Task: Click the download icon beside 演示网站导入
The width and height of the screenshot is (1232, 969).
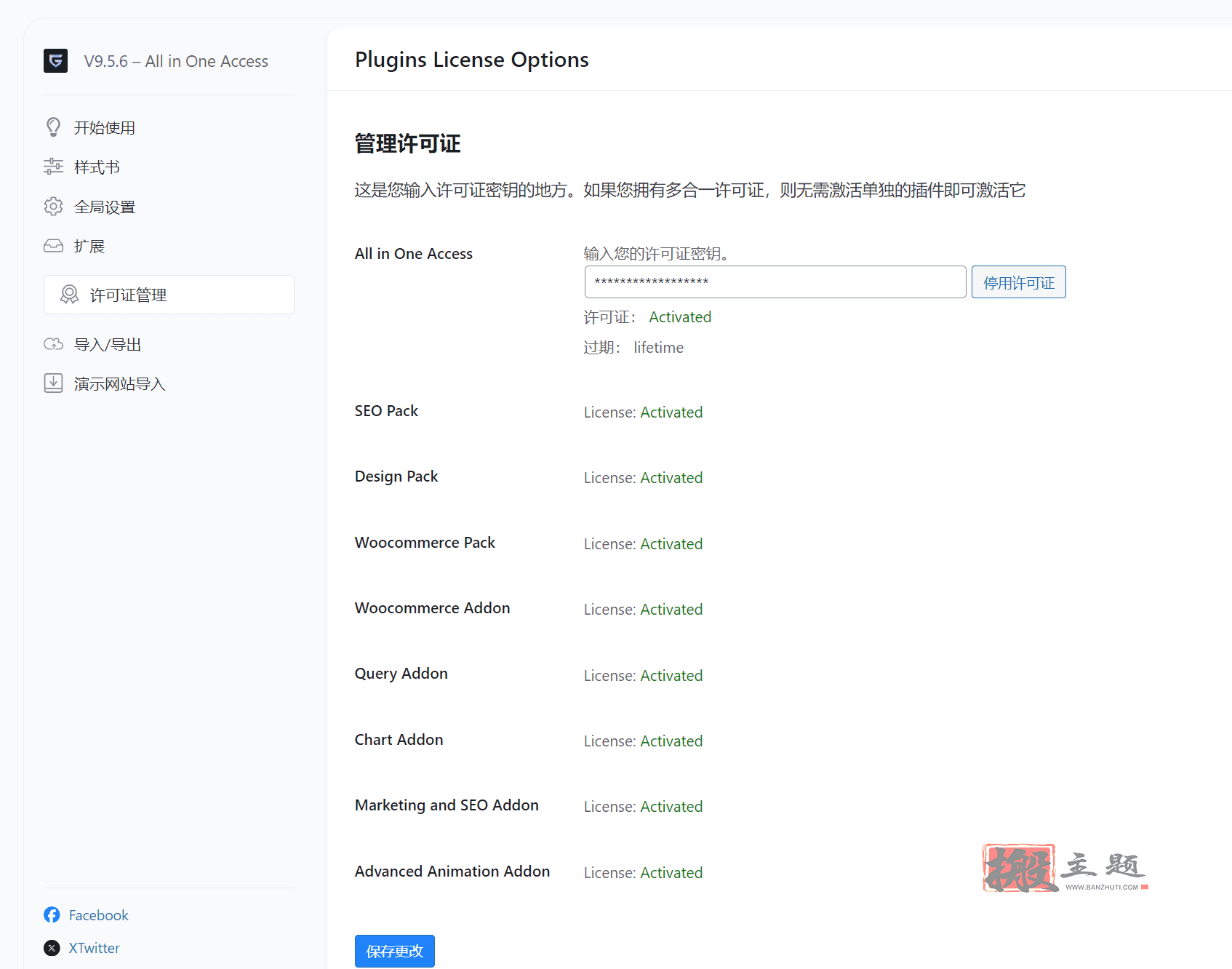Action: (53, 383)
